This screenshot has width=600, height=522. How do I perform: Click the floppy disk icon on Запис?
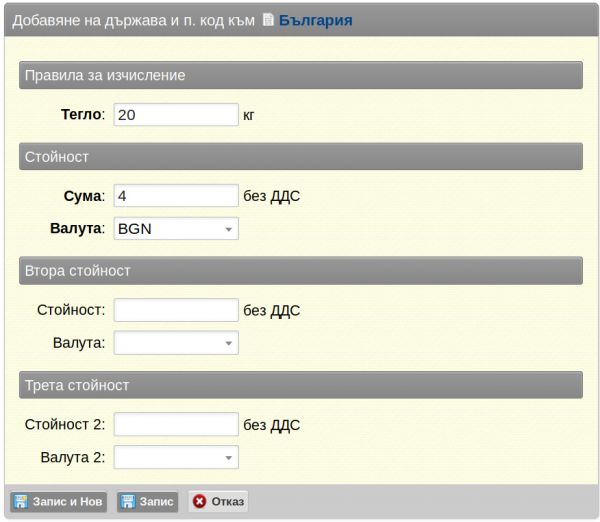point(128,501)
